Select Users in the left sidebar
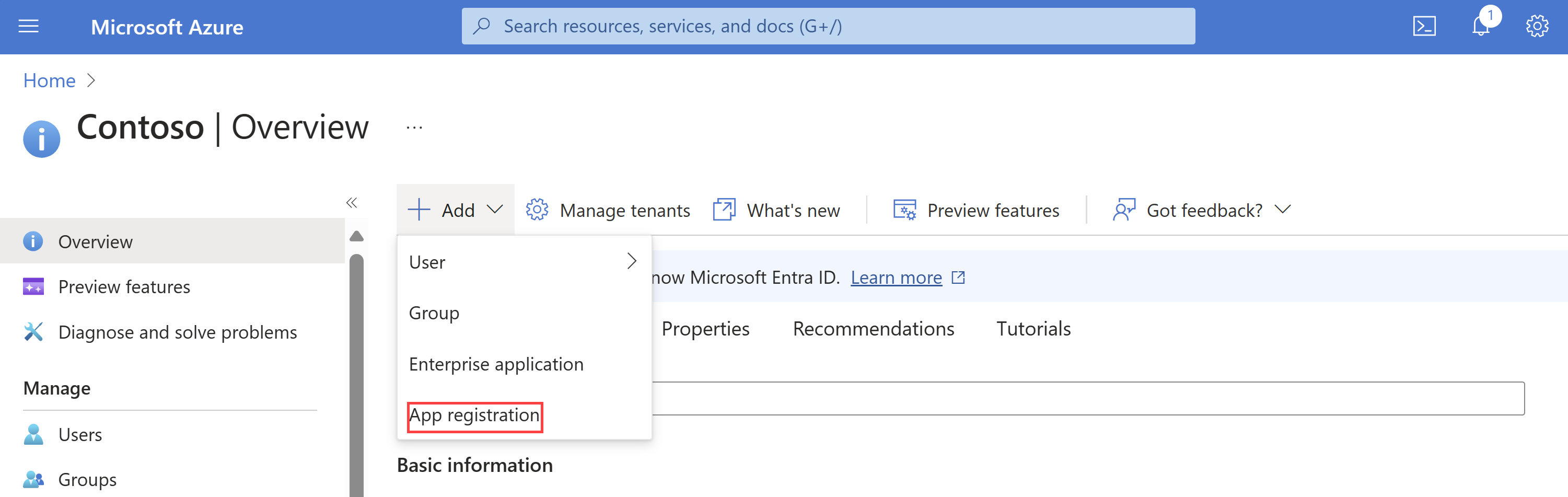 pyautogui.click(x=80, y=434)
